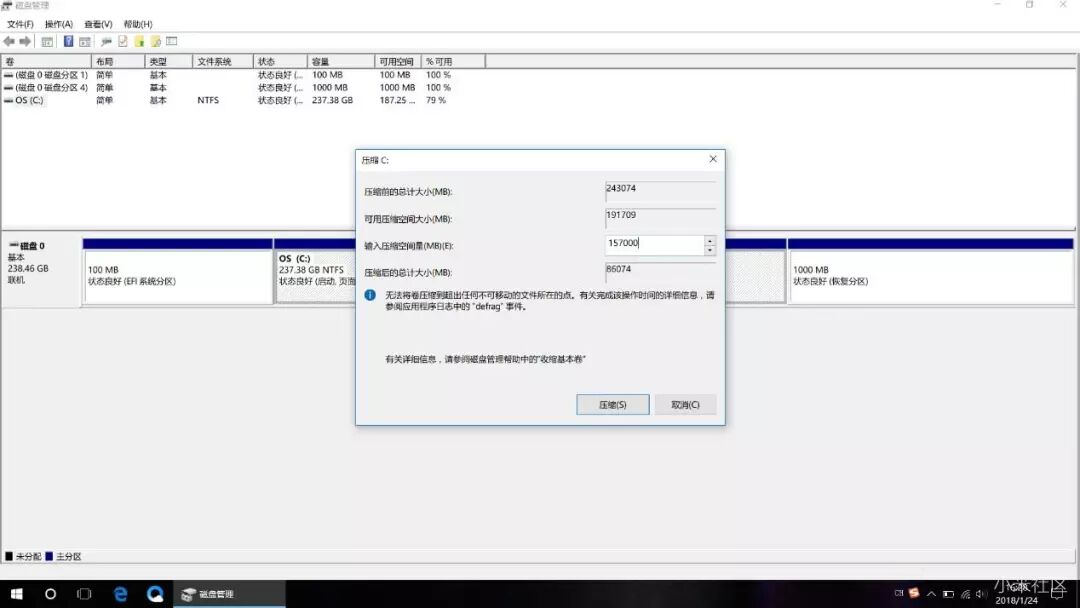Viewport: 1080px width, 608px height.
Task: Click the checkmark sheet toolbar icon
Action: tap(123, 41)
